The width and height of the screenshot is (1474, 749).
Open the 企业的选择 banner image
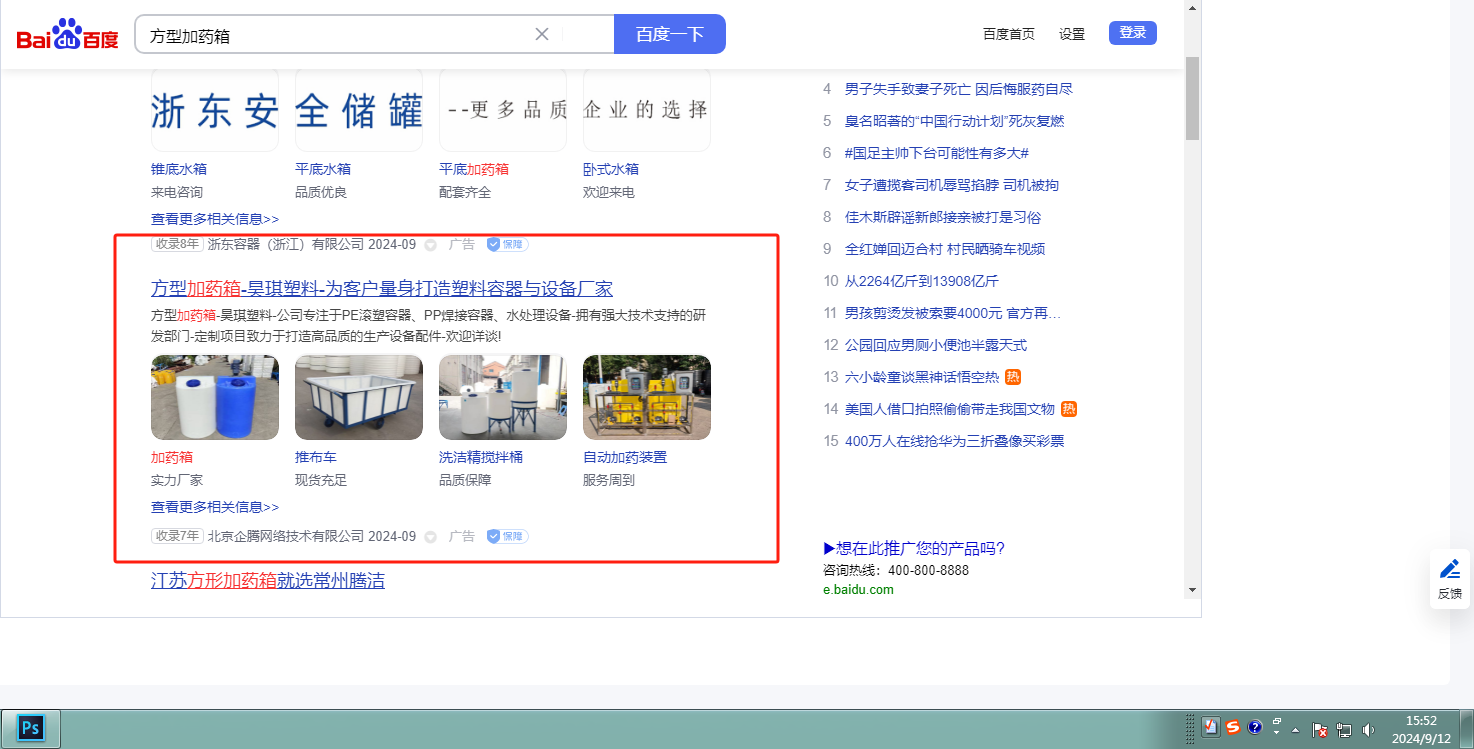click(647, 110)
